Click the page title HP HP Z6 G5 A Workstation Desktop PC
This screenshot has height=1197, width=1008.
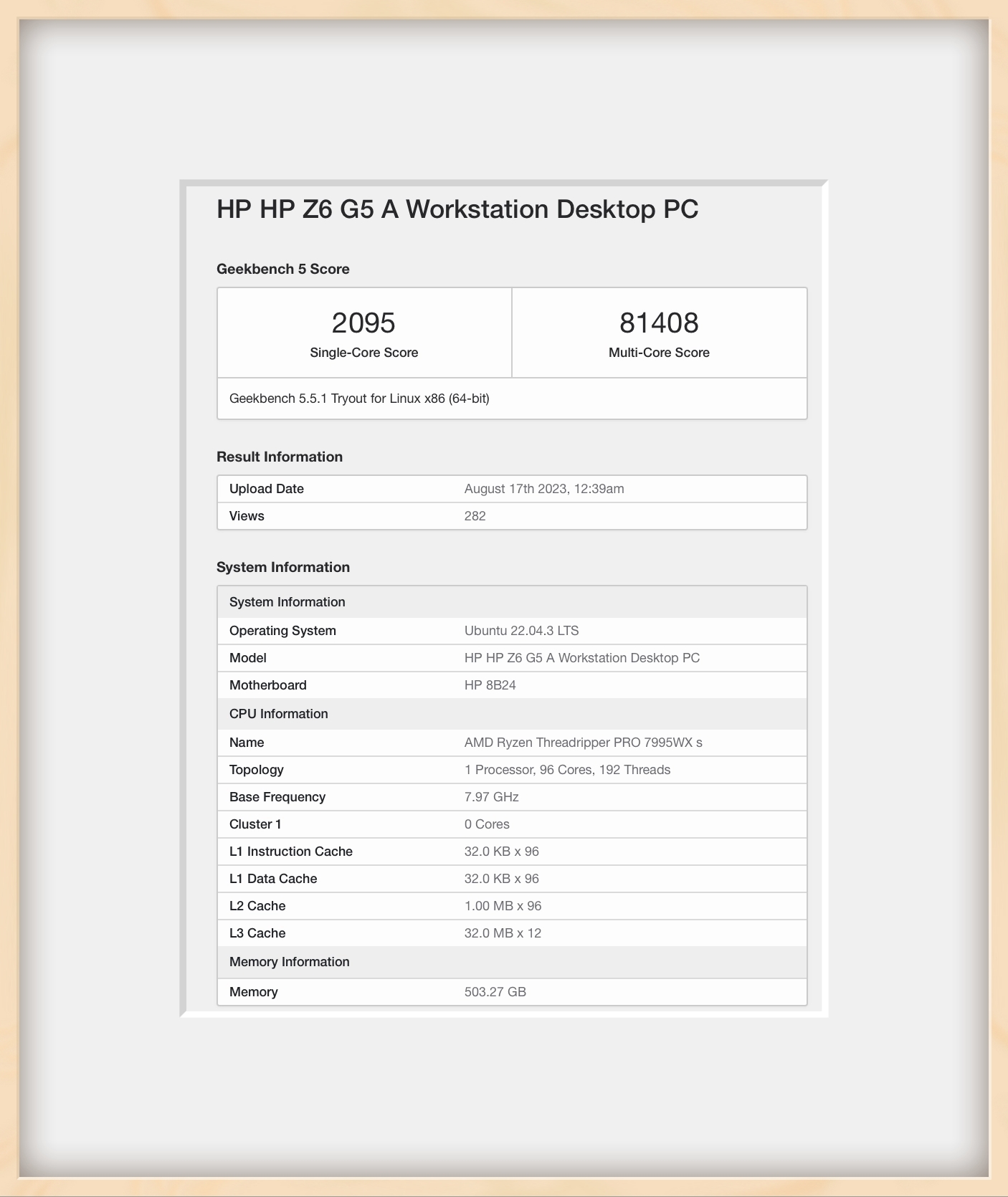tap(457, 209)
